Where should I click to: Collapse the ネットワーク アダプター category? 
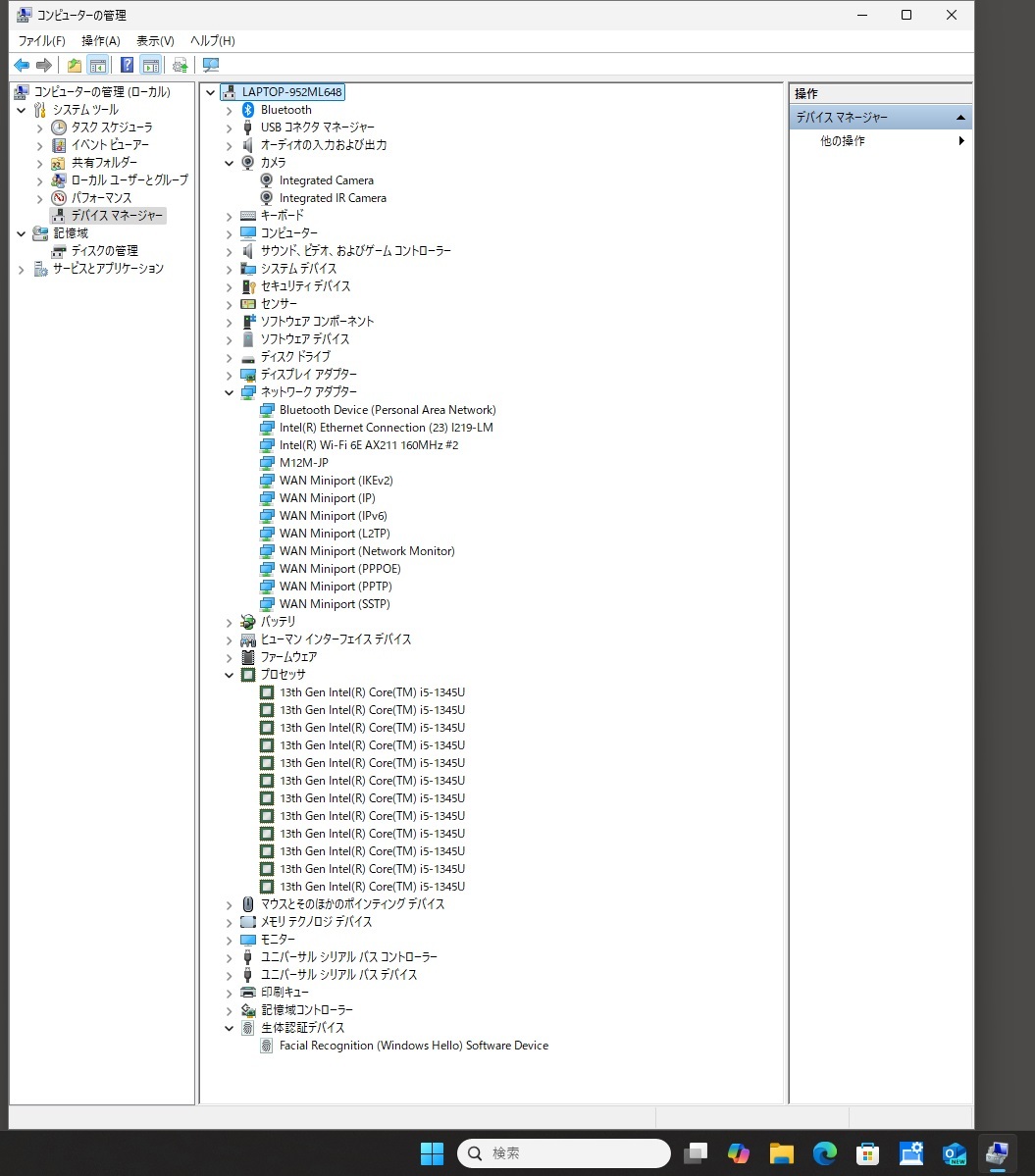[x=230, y=392]
